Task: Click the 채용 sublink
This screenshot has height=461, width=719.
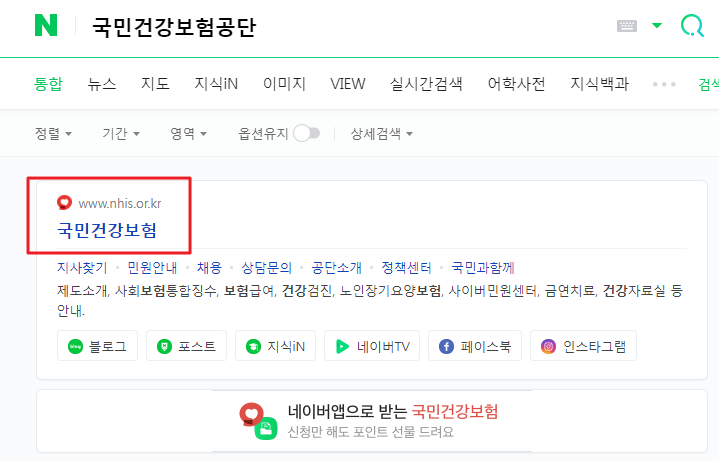Action: [x=210, y=267]
